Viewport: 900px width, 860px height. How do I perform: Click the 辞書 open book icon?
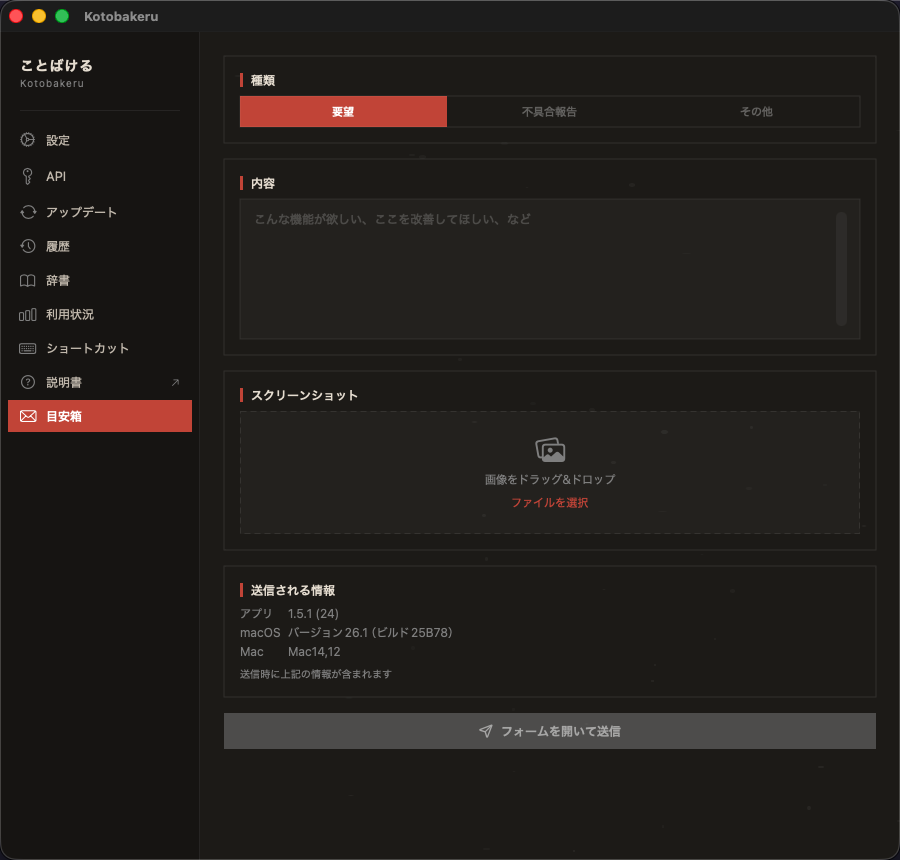pyautogui.click(x=28, y=280)
